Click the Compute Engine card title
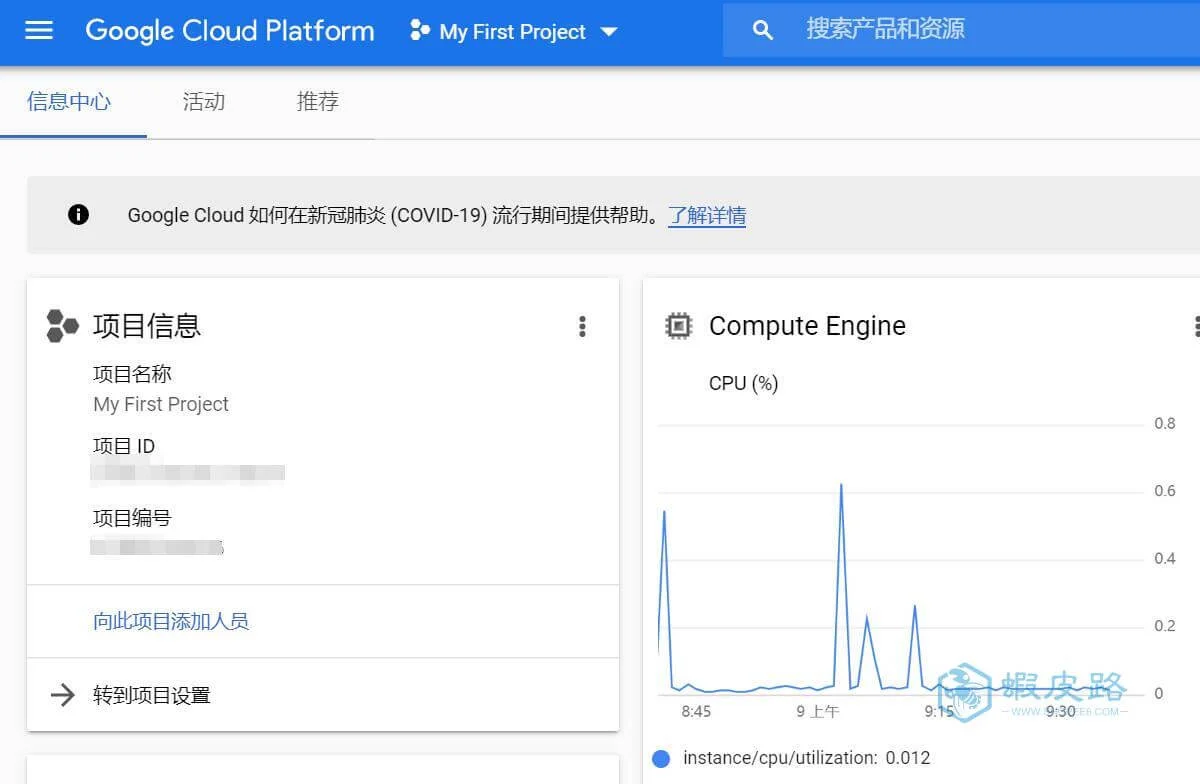 807,326
